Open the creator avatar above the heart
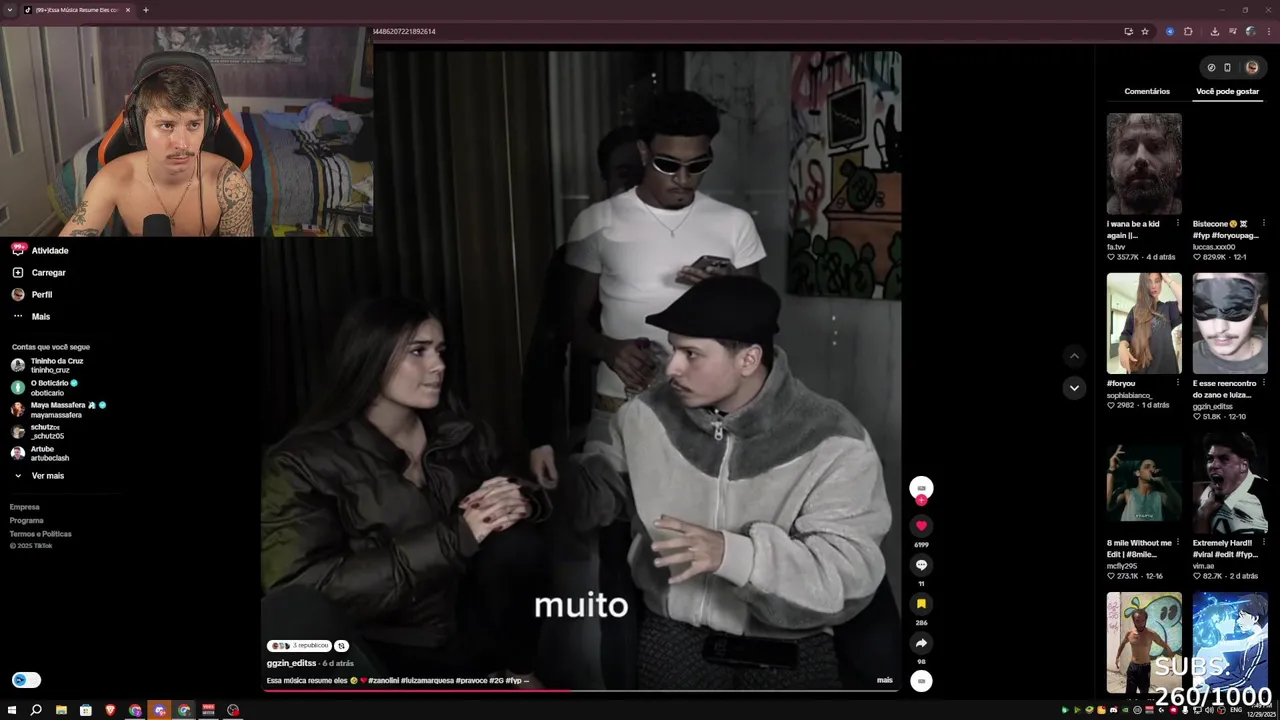The height and width of the screenshot is (720, 1280). pyautogui.click(x=921, y=488)
